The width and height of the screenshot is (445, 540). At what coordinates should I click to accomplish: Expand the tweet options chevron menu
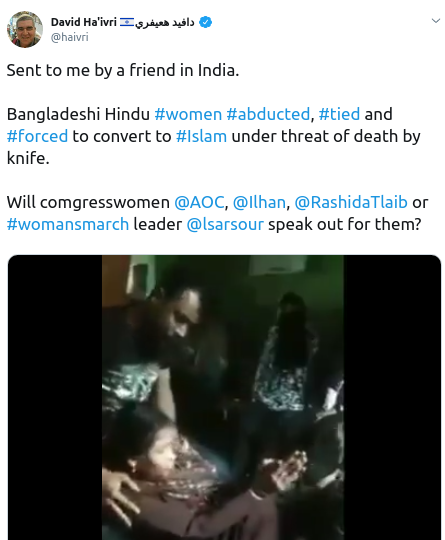click(436, 21)
